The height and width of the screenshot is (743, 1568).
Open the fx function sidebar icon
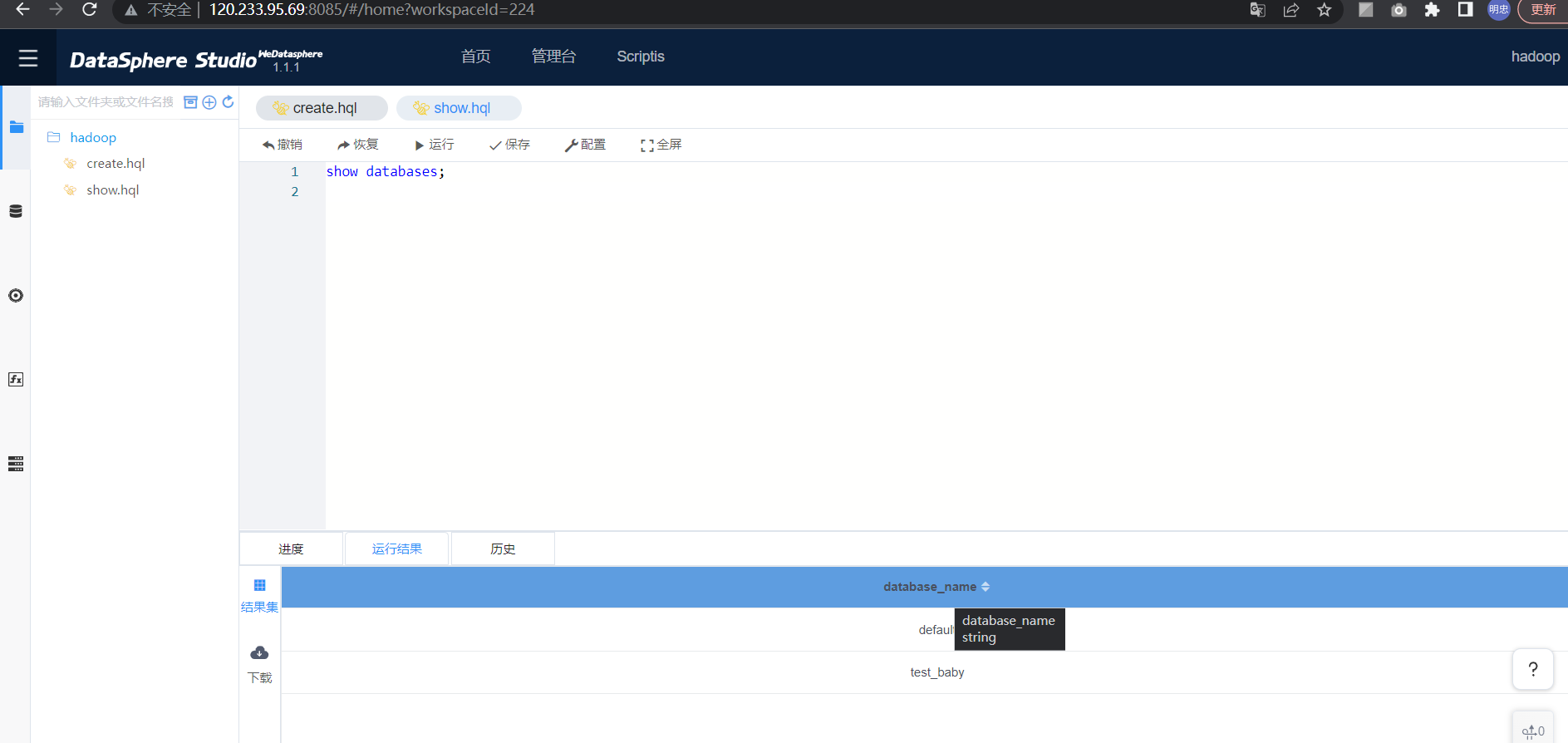[16, 380]
